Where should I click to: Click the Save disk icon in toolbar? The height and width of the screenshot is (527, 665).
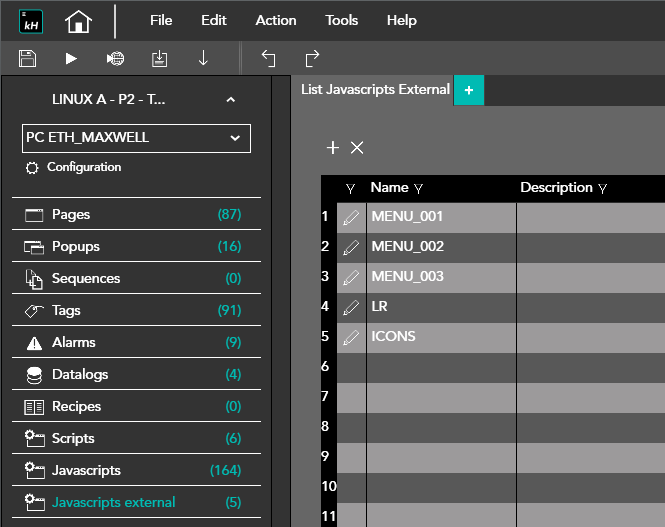28,58
